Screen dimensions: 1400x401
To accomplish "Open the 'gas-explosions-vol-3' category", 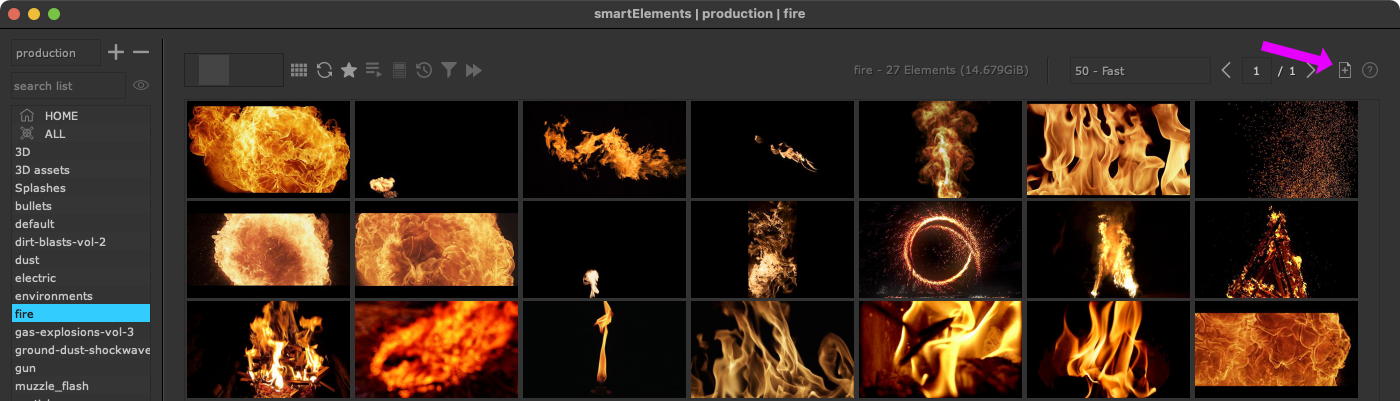I will point(74,332).
